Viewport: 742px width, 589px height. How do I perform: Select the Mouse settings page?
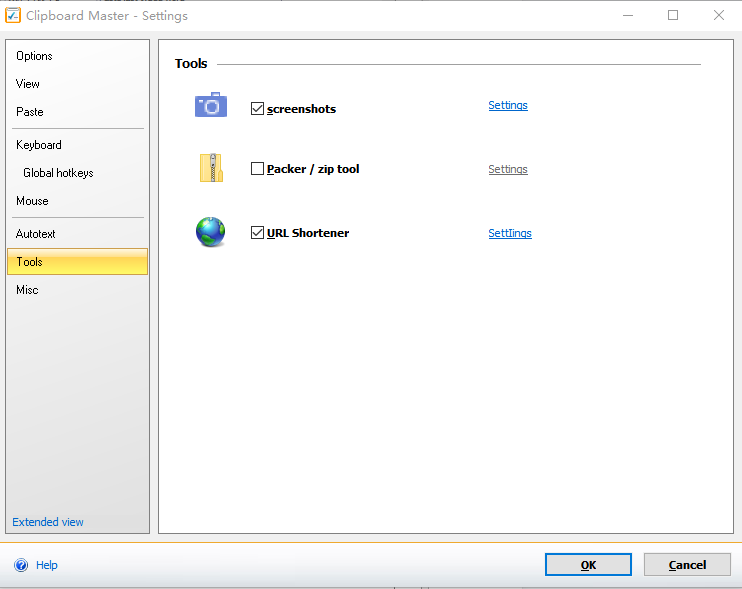pos(32,201)
